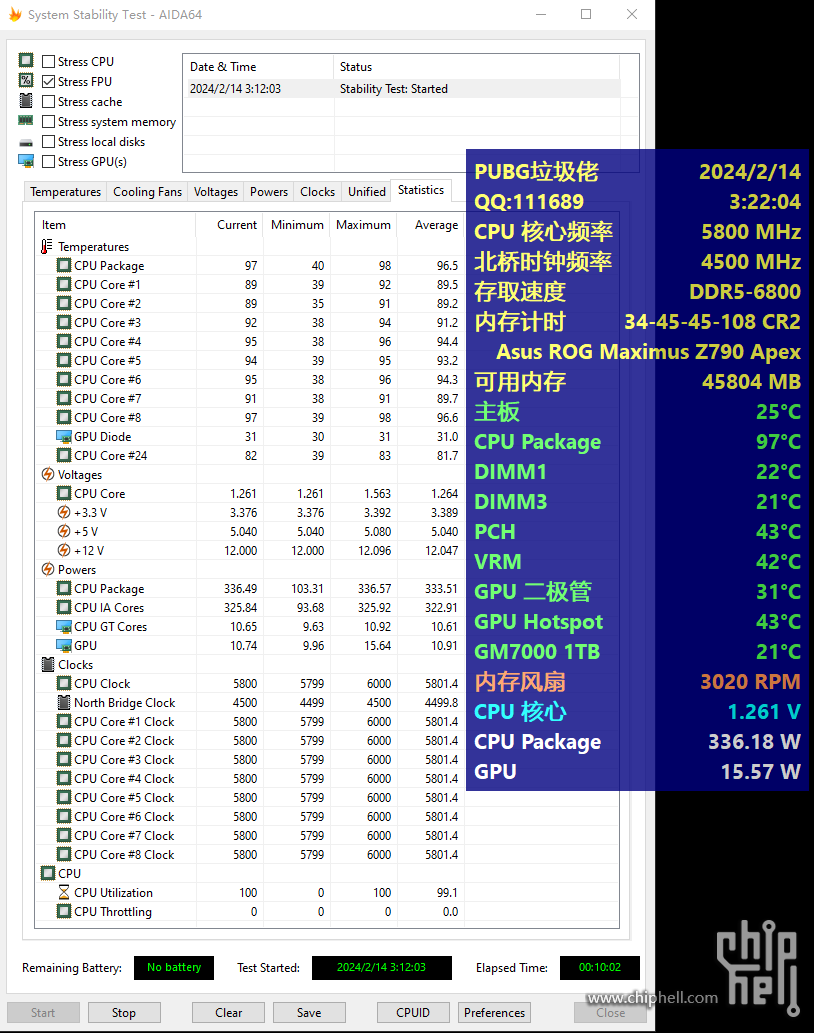Go to the Powers tab

point(269,192)
